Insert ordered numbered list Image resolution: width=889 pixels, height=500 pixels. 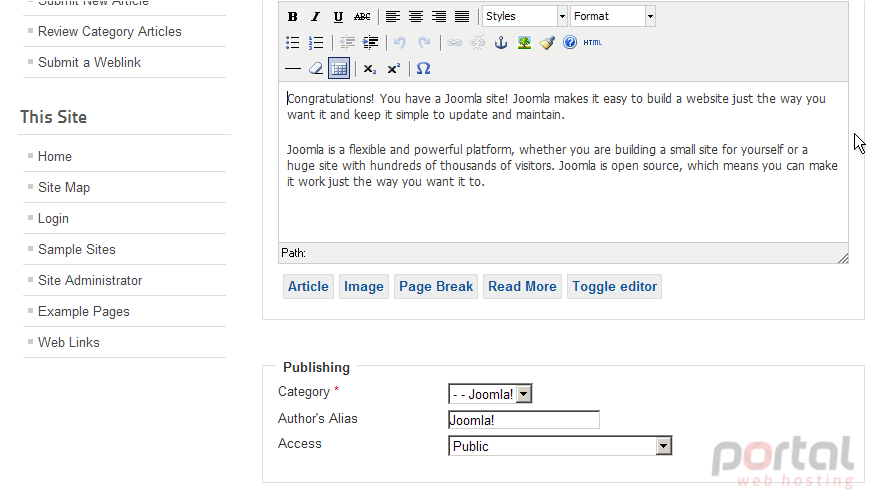click(316, 43)
